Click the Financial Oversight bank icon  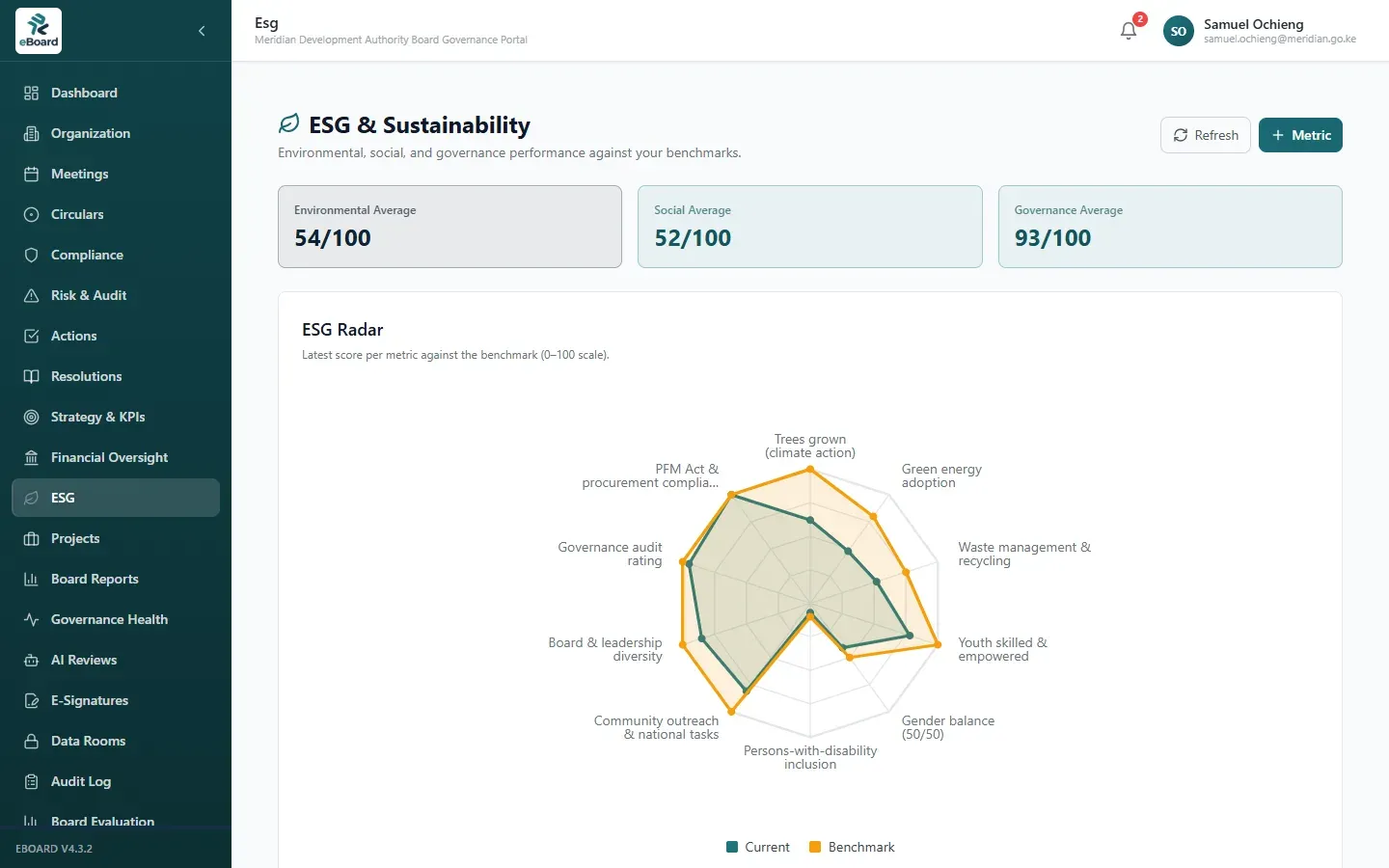[31, 457]
